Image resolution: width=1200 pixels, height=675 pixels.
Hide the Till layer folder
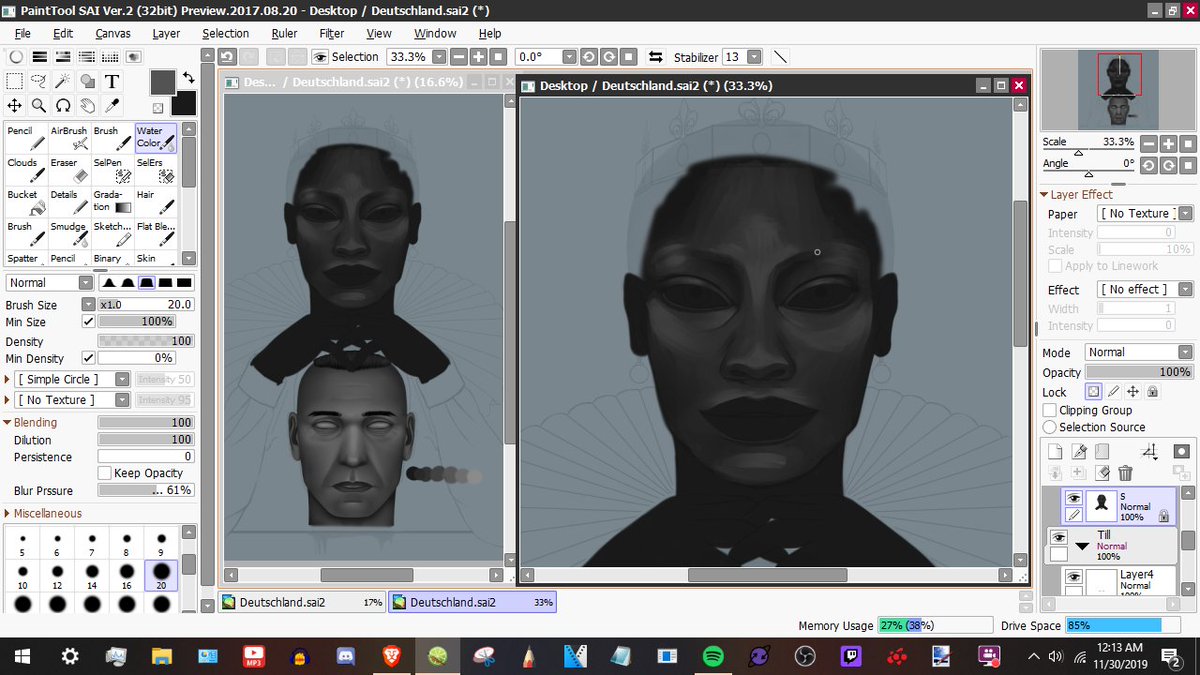coord(1059,537)
